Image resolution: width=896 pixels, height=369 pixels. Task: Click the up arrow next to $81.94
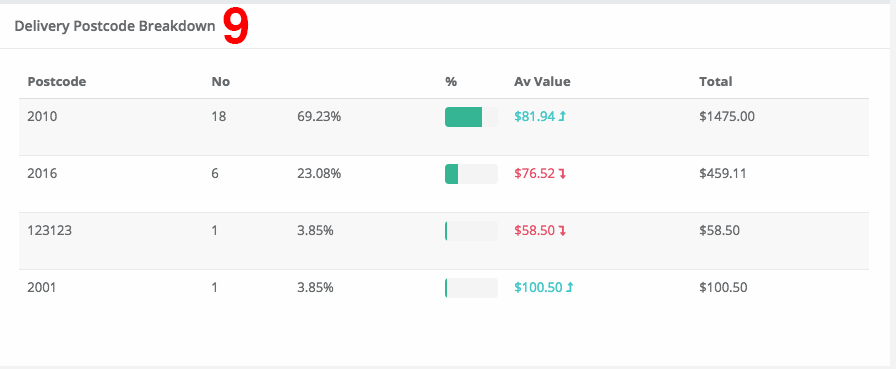[562, 117]
